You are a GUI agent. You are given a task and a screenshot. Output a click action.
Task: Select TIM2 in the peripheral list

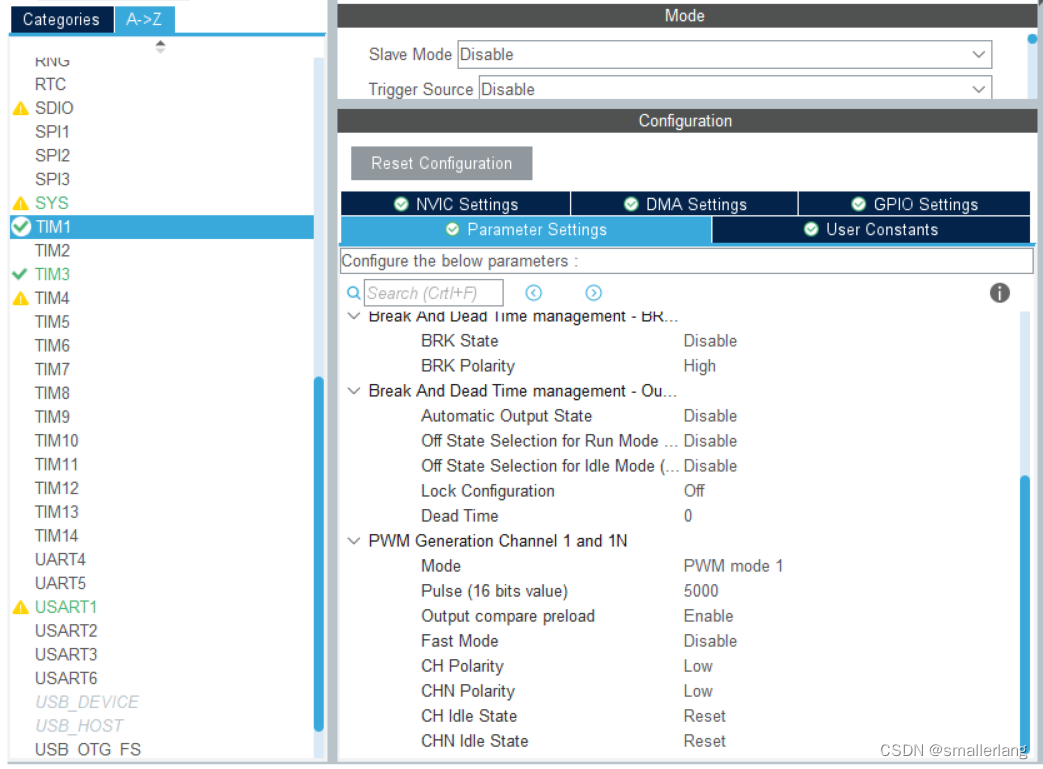point(52,251)
